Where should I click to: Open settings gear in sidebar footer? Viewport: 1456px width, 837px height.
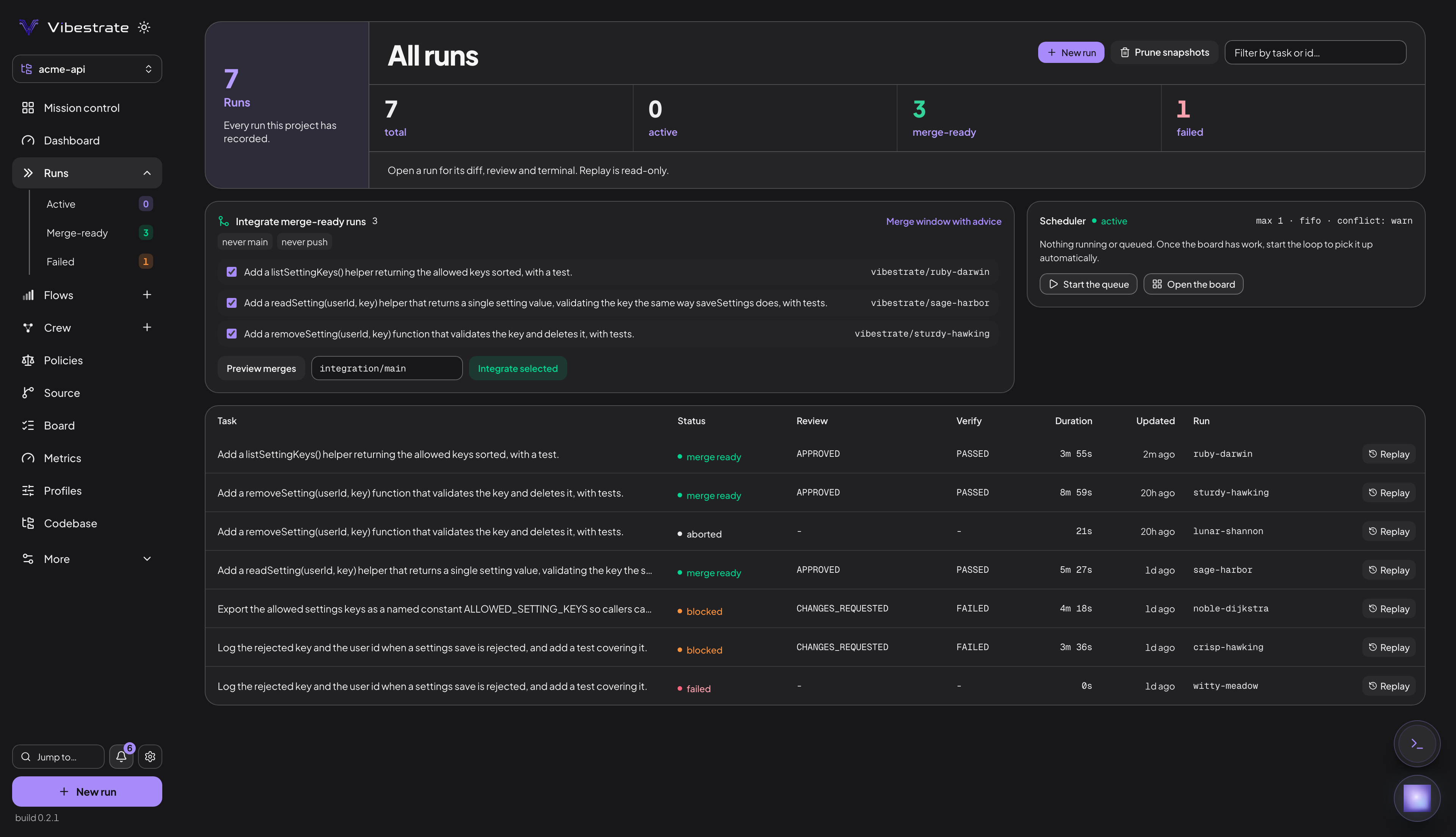(x=150, y=757)
